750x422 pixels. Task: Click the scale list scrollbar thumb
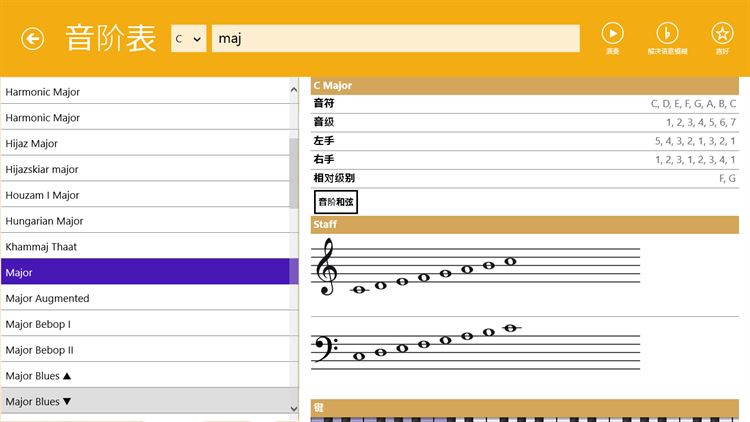(x=294, y=173)
